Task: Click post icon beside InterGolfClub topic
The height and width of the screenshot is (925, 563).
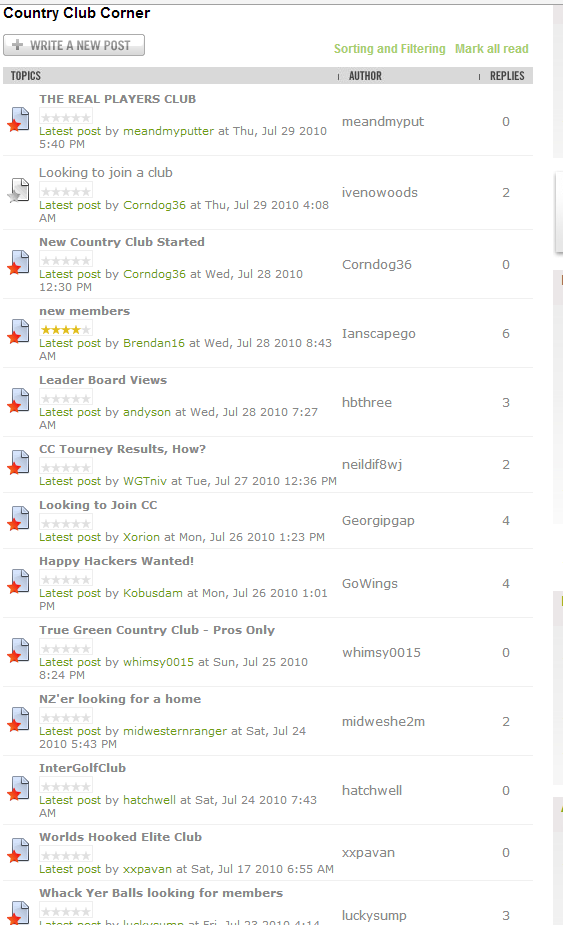Action: pos(18,789)
